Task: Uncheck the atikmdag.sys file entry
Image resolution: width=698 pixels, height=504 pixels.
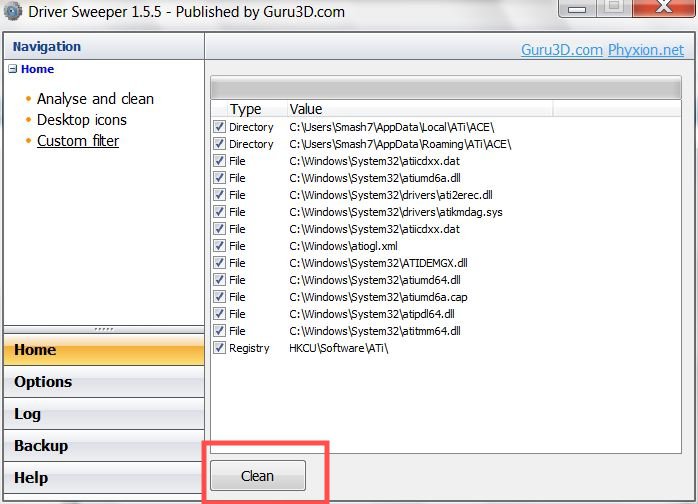Action: coord(219,211)
